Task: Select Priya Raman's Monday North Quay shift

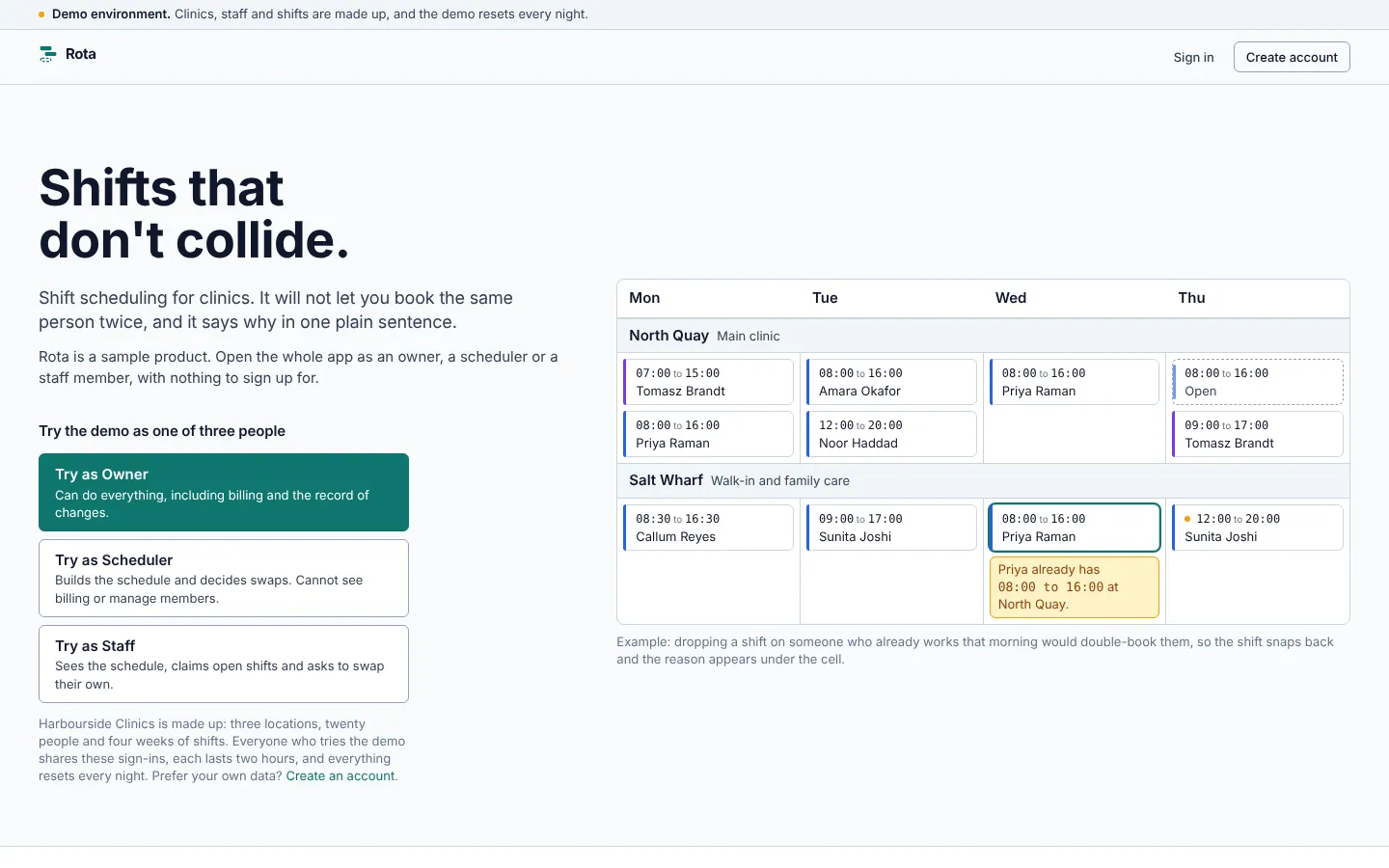Action: tap(708, 434)
